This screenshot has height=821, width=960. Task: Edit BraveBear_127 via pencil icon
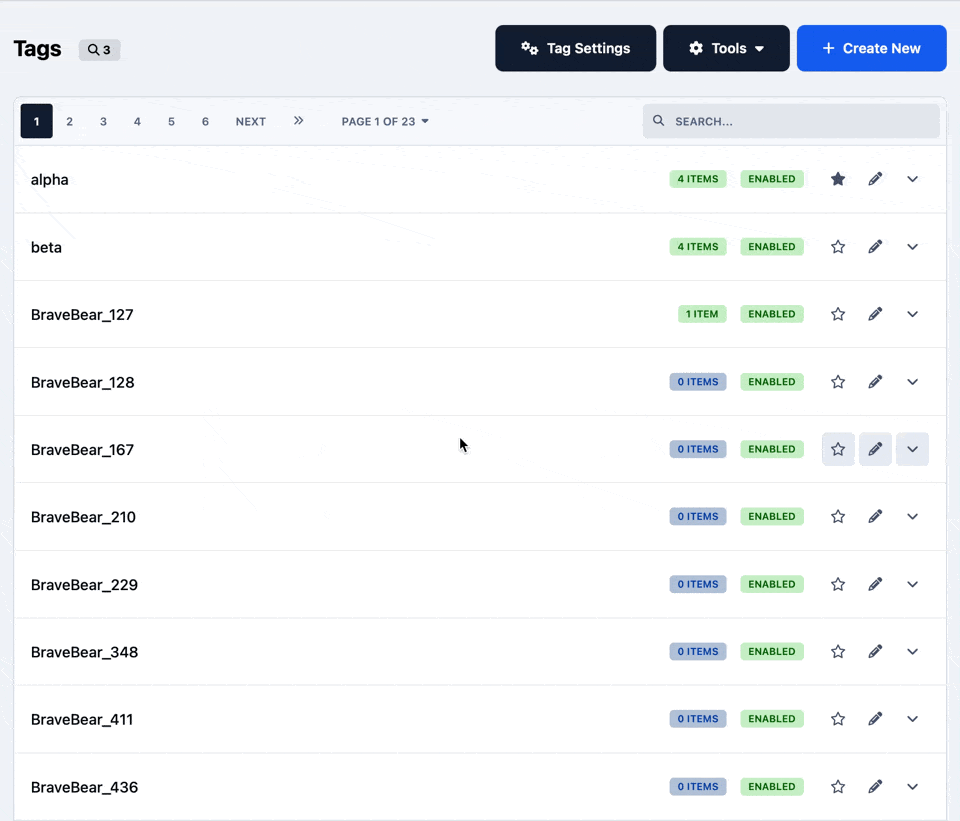[x=876, y=314]
